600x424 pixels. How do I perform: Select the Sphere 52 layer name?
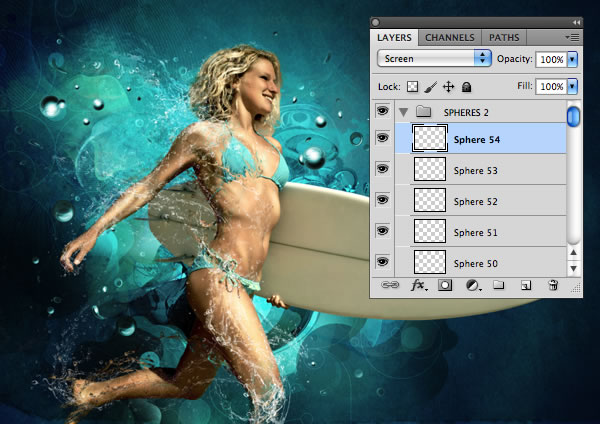(x=476, y=202)
